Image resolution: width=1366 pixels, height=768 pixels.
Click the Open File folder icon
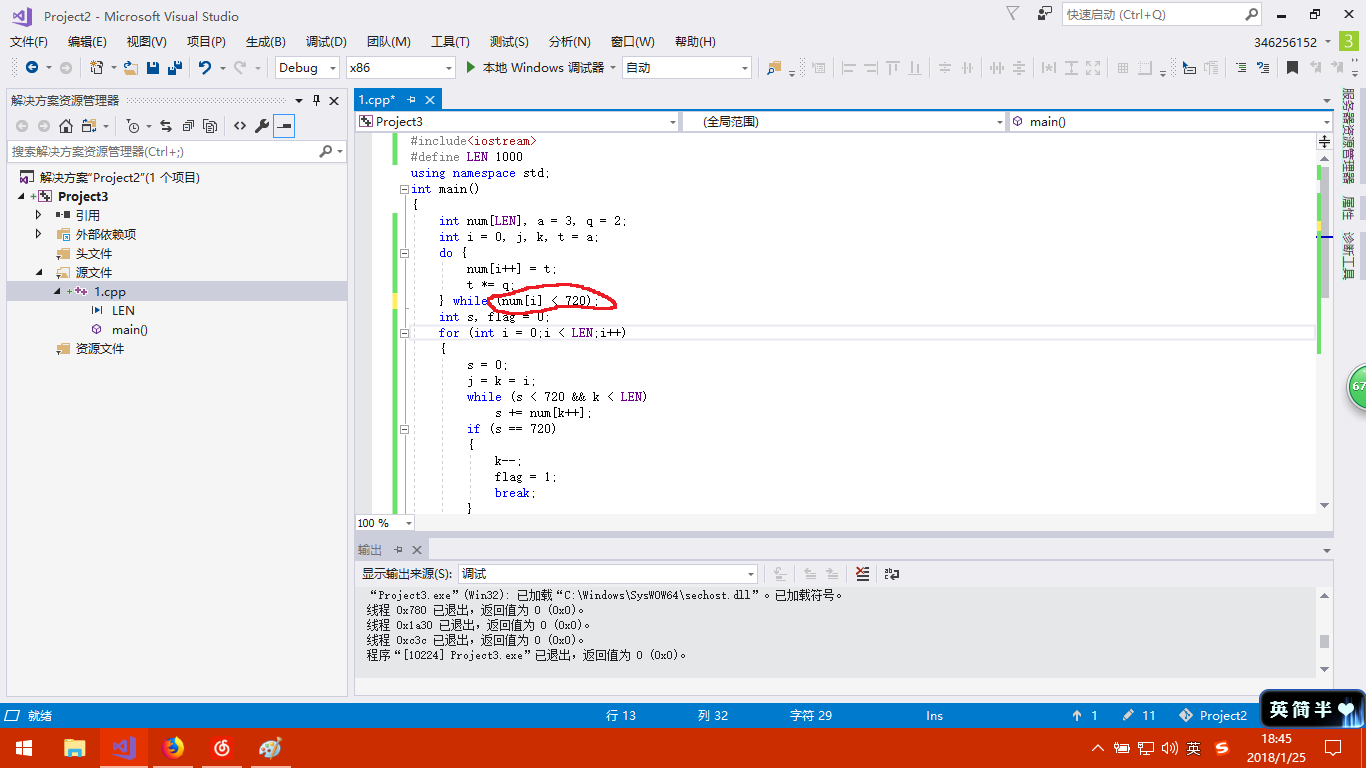[131, 67]
